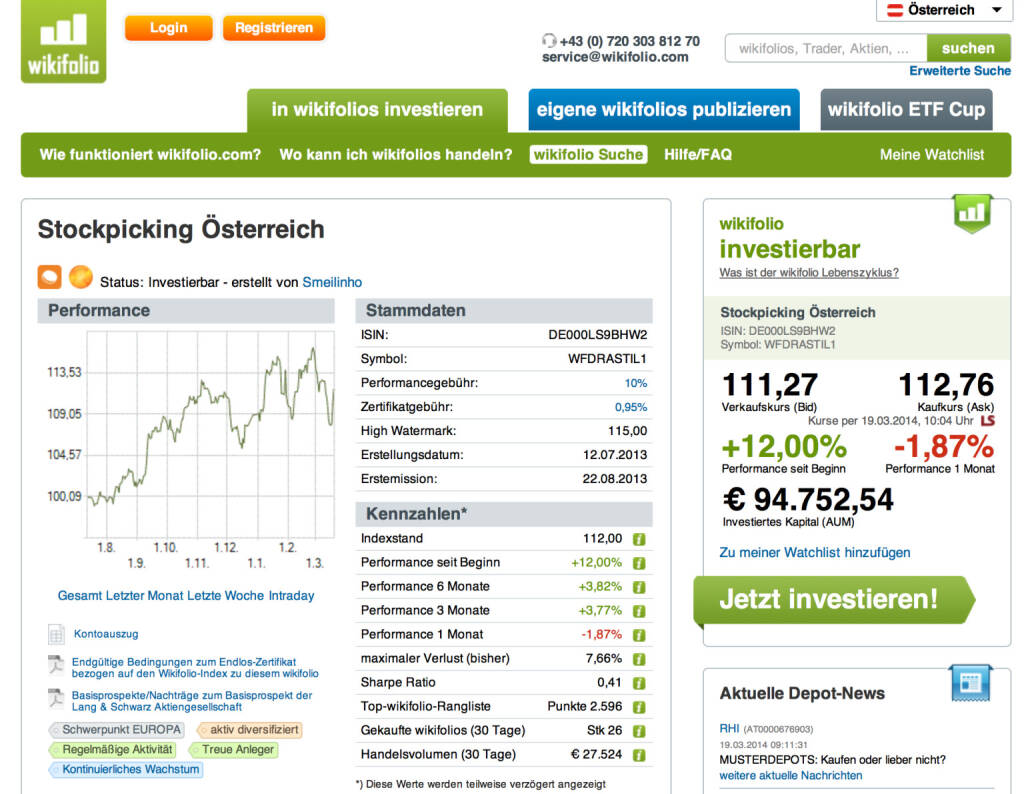The width and height of the screenshot is (1024, 794).
Task: Click the Jetzt investieren! button
Action: (x=829, y=599)
